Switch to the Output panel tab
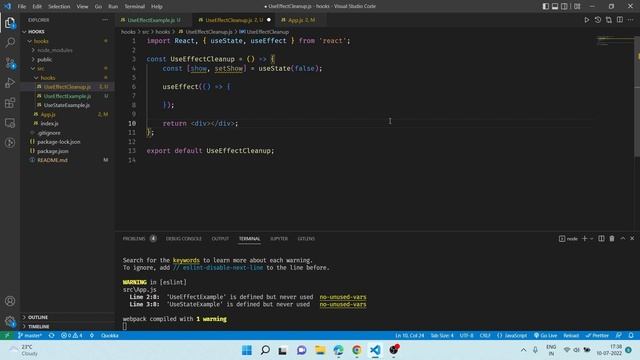 click(220, 239)
